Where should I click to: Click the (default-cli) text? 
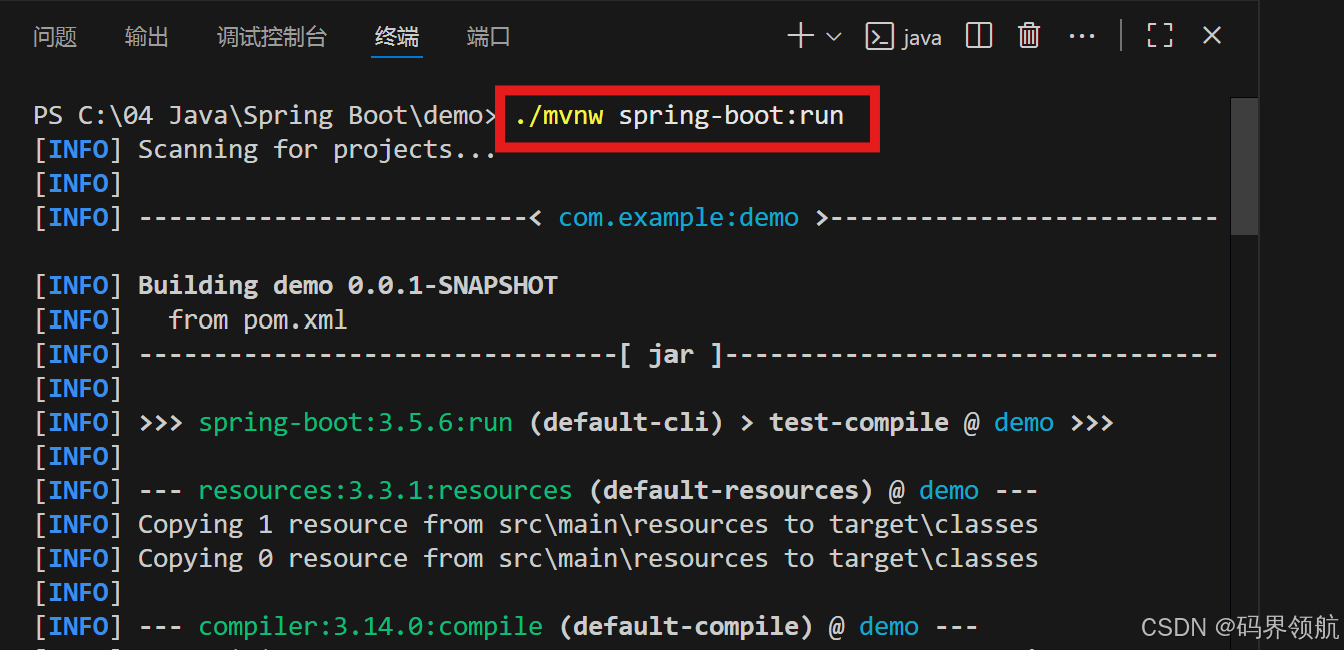point(626,421)
